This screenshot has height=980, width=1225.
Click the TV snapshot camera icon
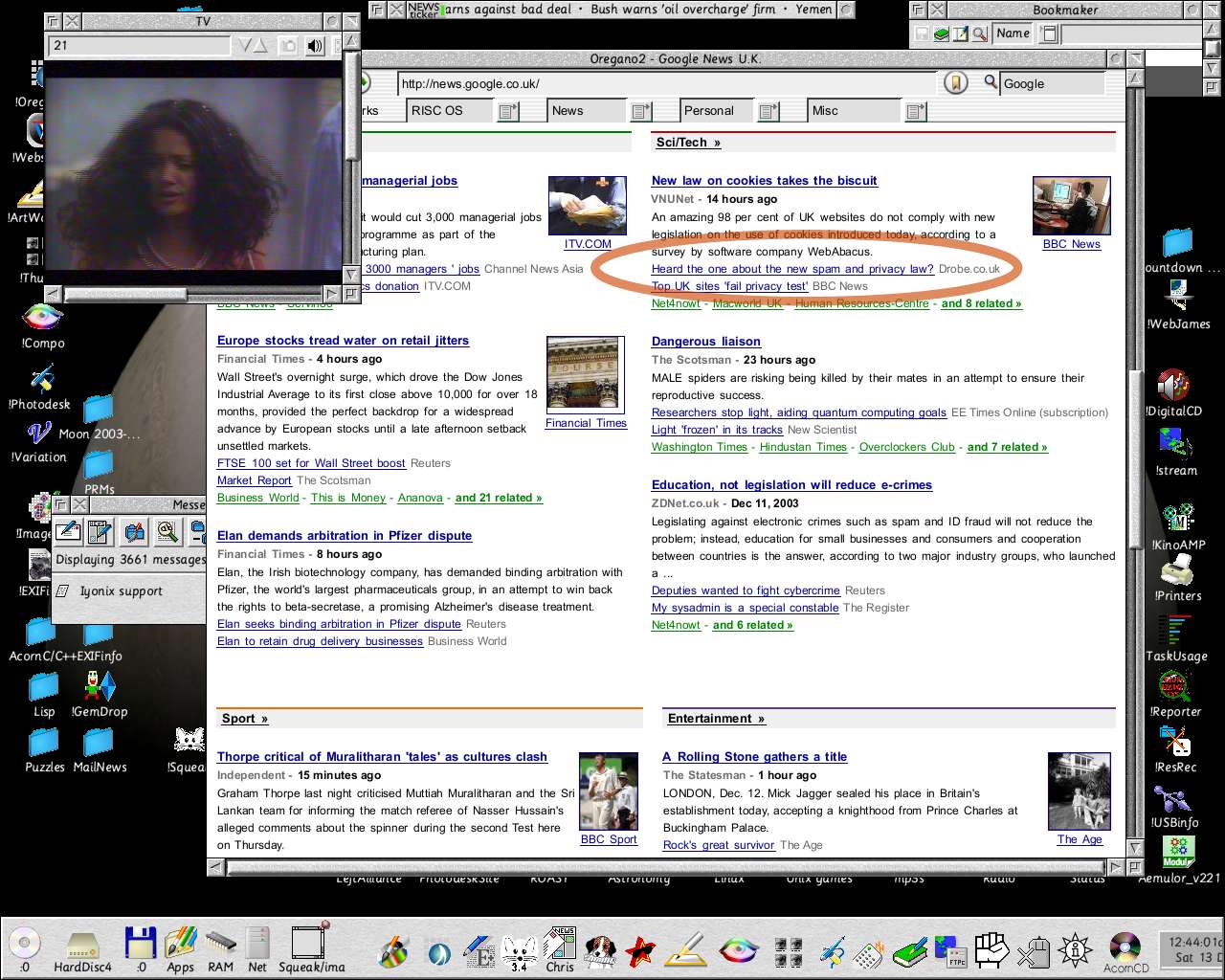288,46
